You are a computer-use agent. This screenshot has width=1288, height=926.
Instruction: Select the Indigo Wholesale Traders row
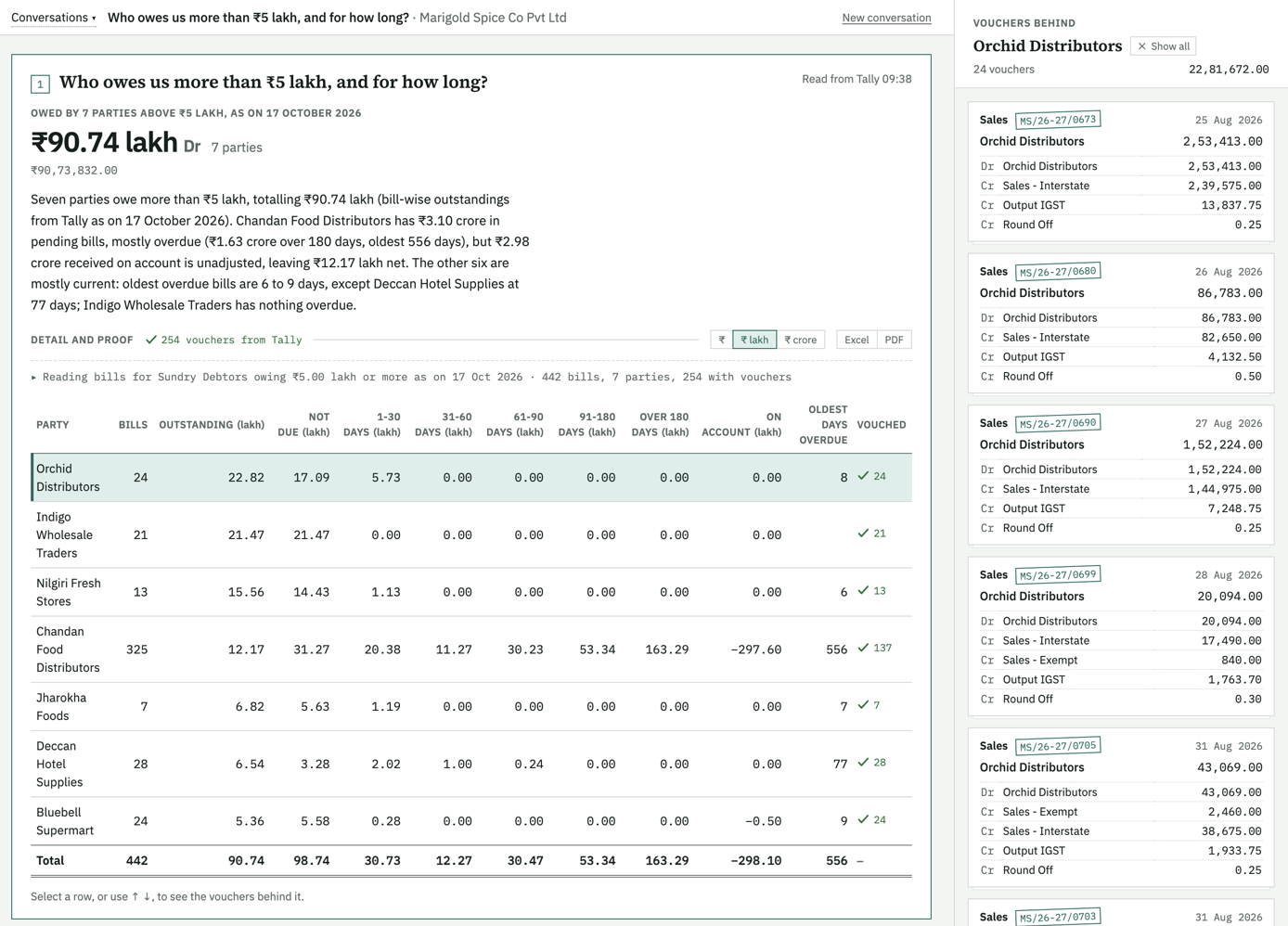point(471,535)
